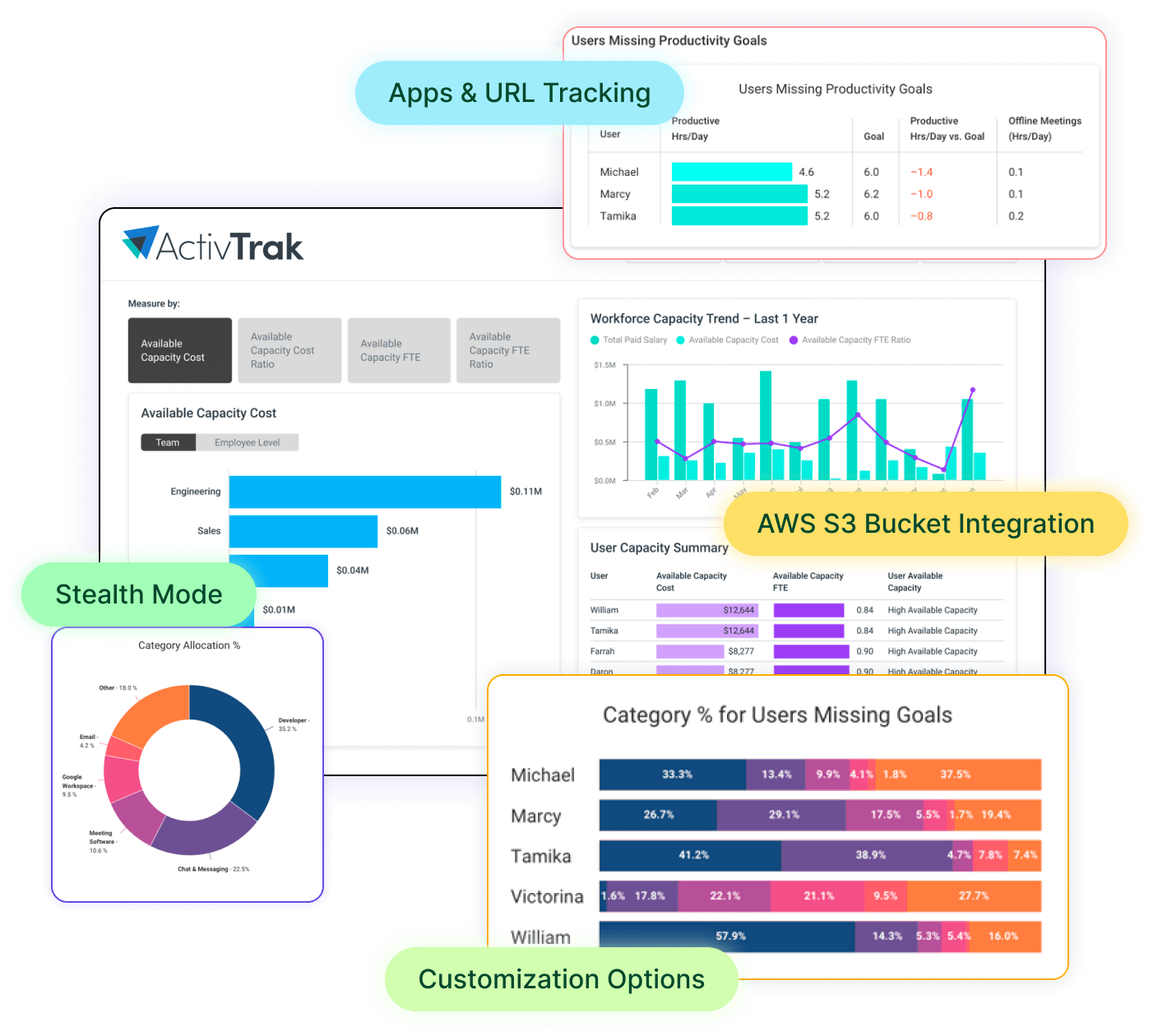Select the Available Capacity Cost measure tab
Image resolution: width=1153 pixels, height=1036 pixels.
tap(180, 350)
